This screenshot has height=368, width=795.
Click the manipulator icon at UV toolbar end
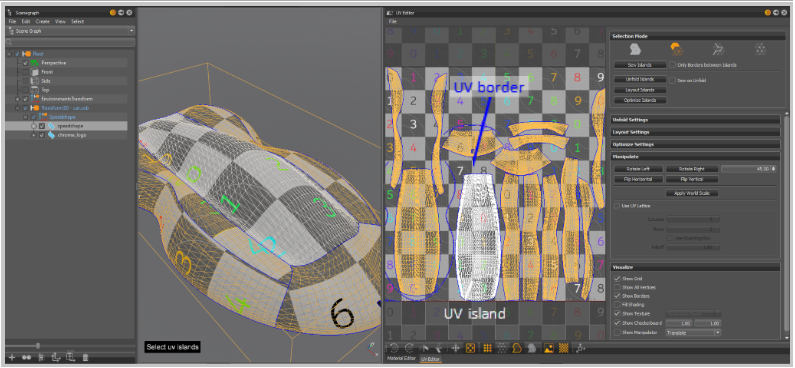pos(581,348)
